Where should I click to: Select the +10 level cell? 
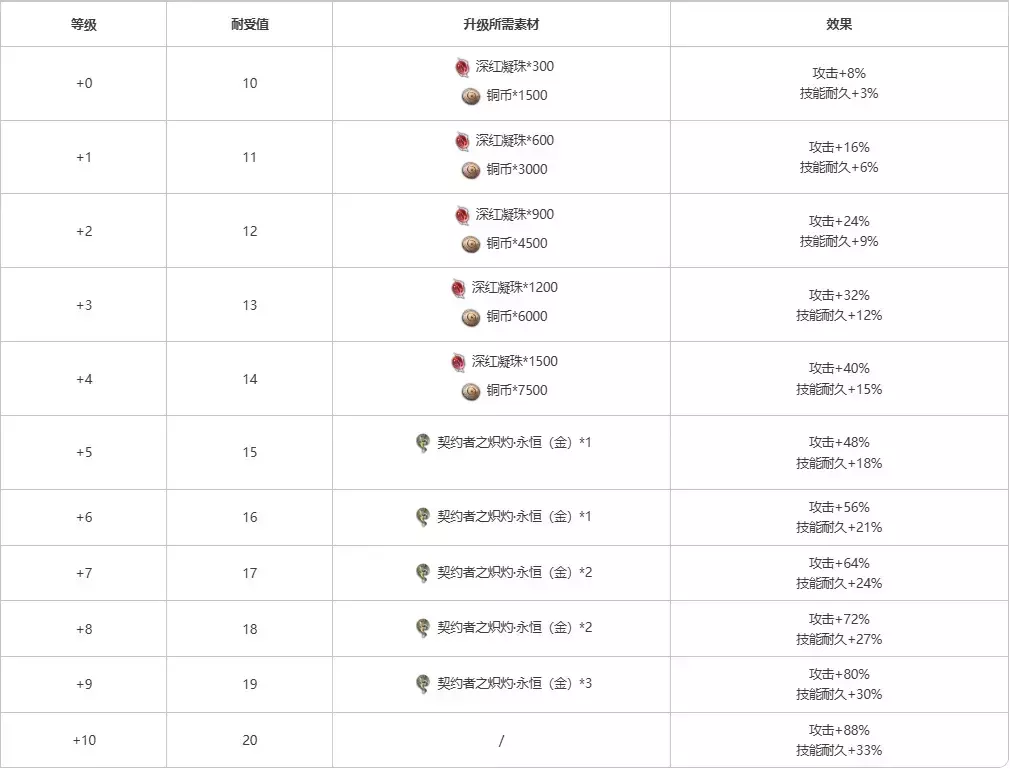coord(84,740)
